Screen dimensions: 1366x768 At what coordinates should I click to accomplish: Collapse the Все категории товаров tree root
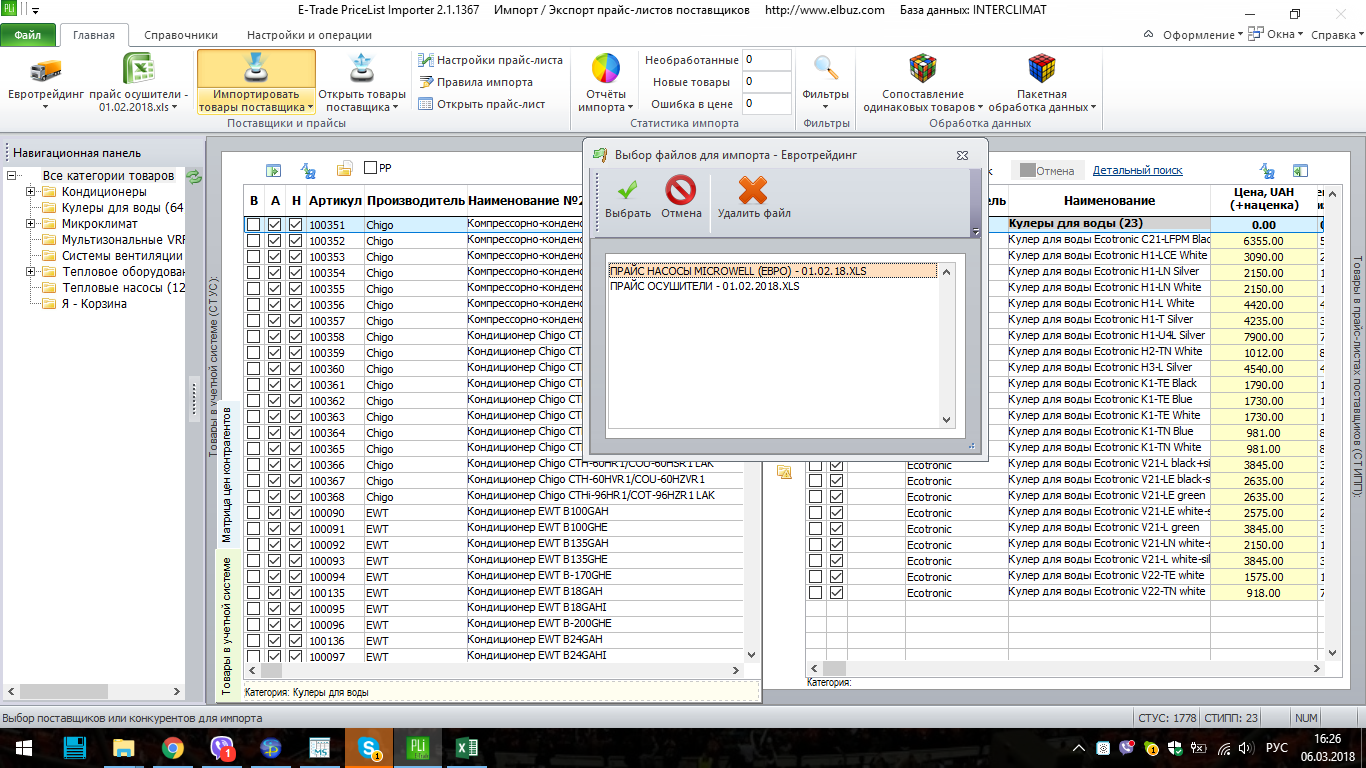(x=12, y=176)
